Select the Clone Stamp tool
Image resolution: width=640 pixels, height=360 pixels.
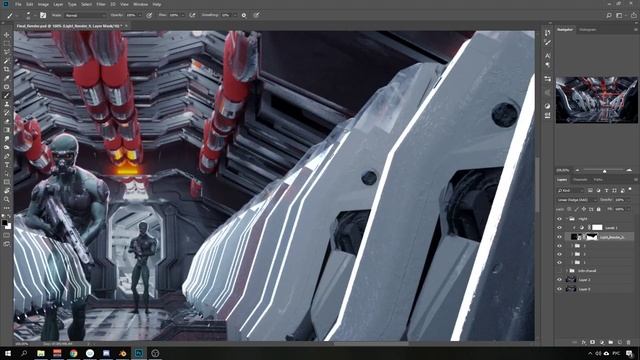point(7,104)
